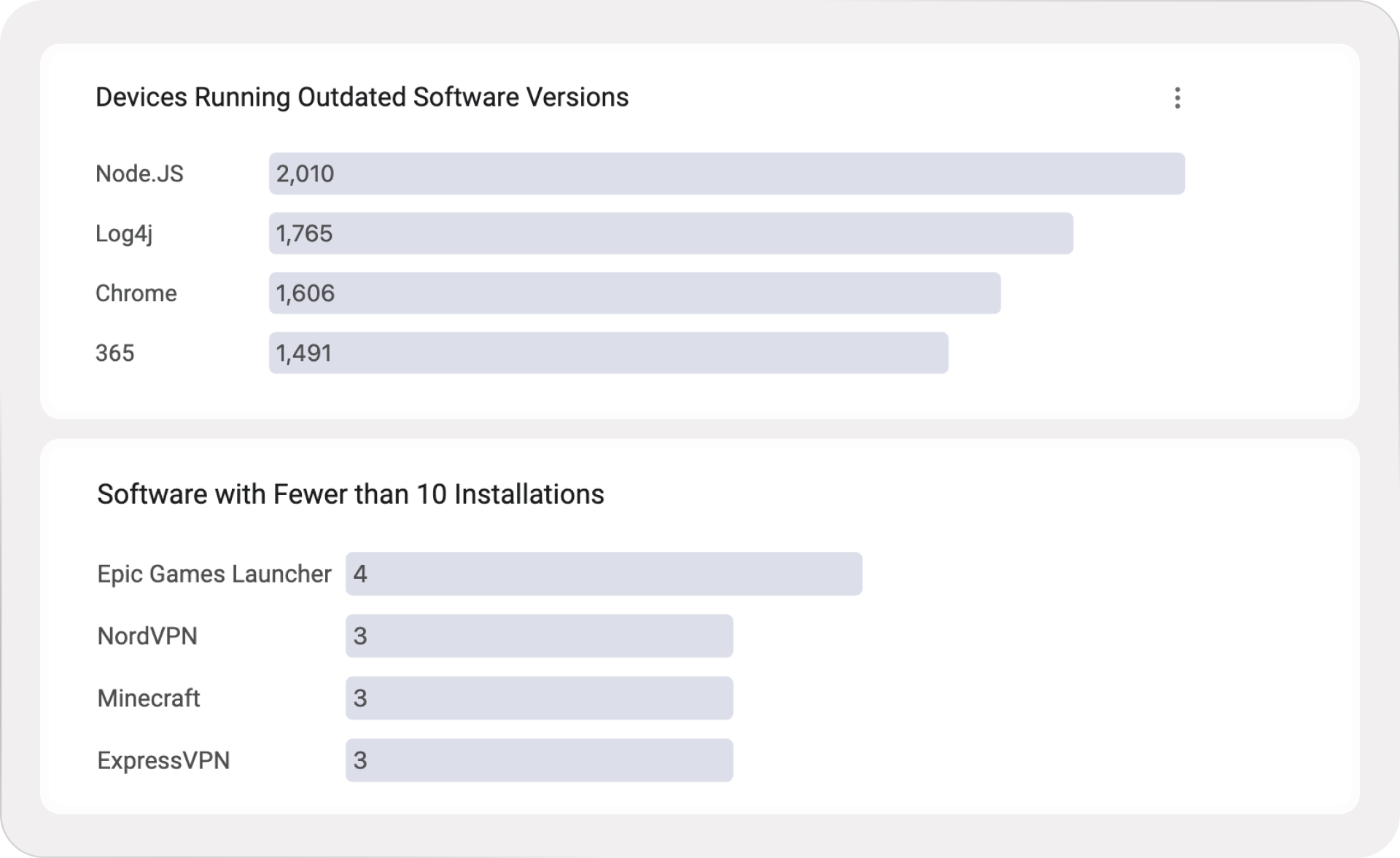Click the Minecraft label
Image resolution: width=1400 pixels, height=858 pixels.
pos(149,698)
